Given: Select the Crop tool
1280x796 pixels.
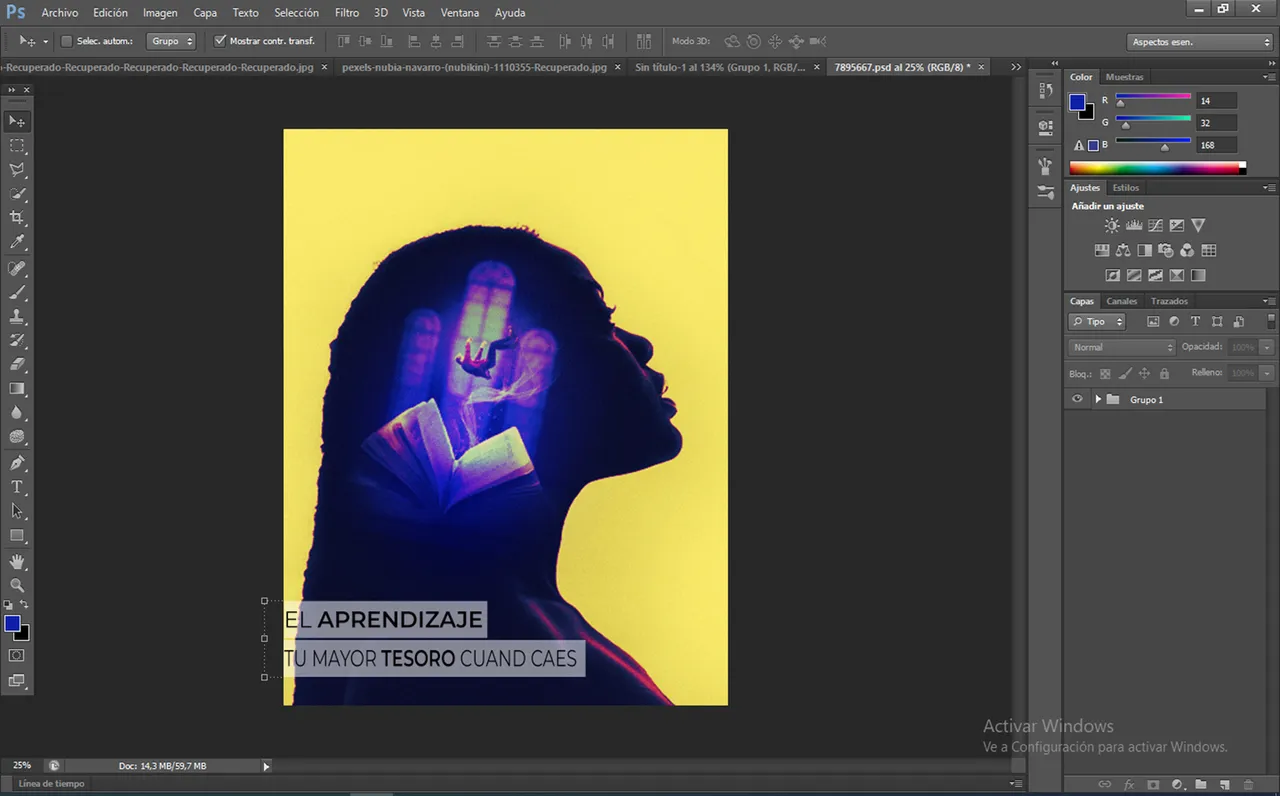Looking at the screenshot, I should 17,218.
